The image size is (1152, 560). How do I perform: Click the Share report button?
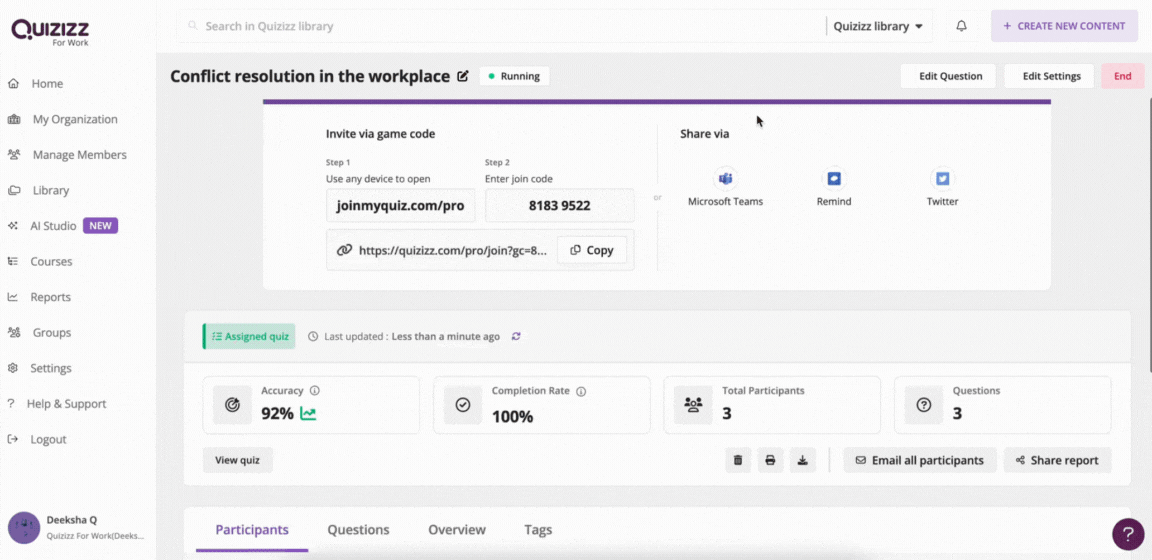(1057, 460)
